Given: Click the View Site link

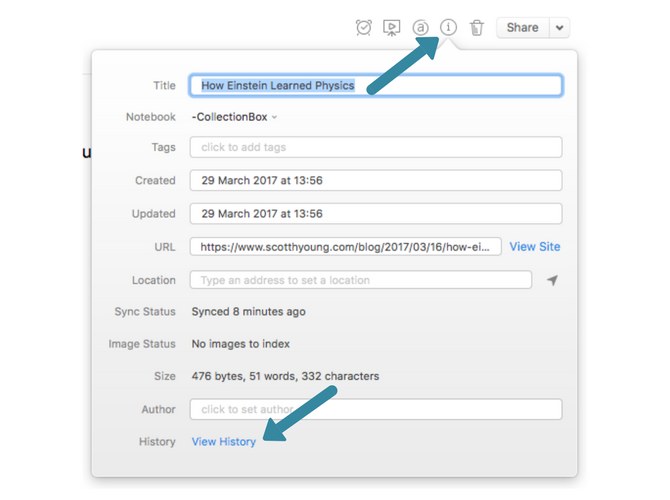Looking at the screenshot, I should tap(534, 247).
